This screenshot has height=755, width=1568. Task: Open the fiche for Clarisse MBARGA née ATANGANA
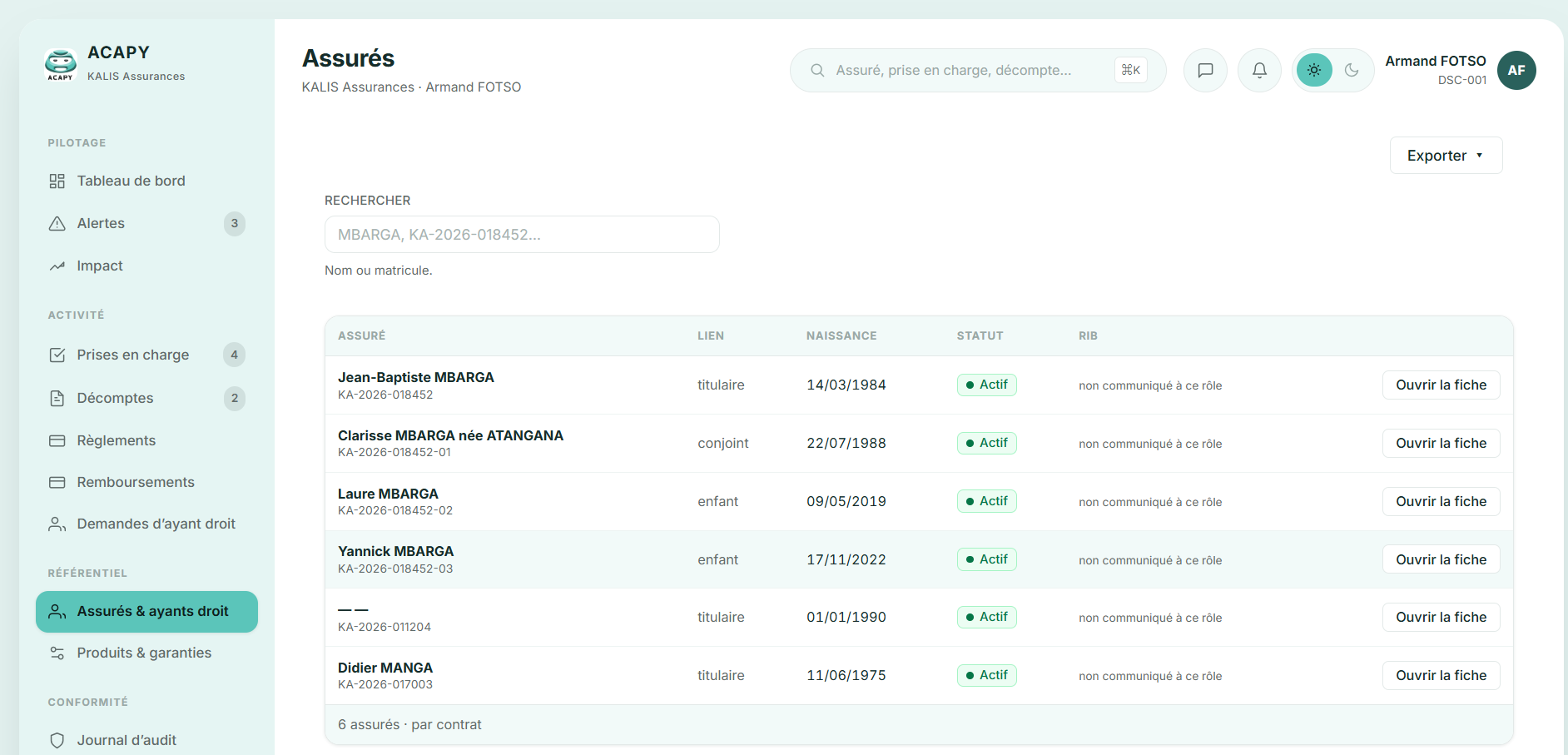click(1441, 444)
